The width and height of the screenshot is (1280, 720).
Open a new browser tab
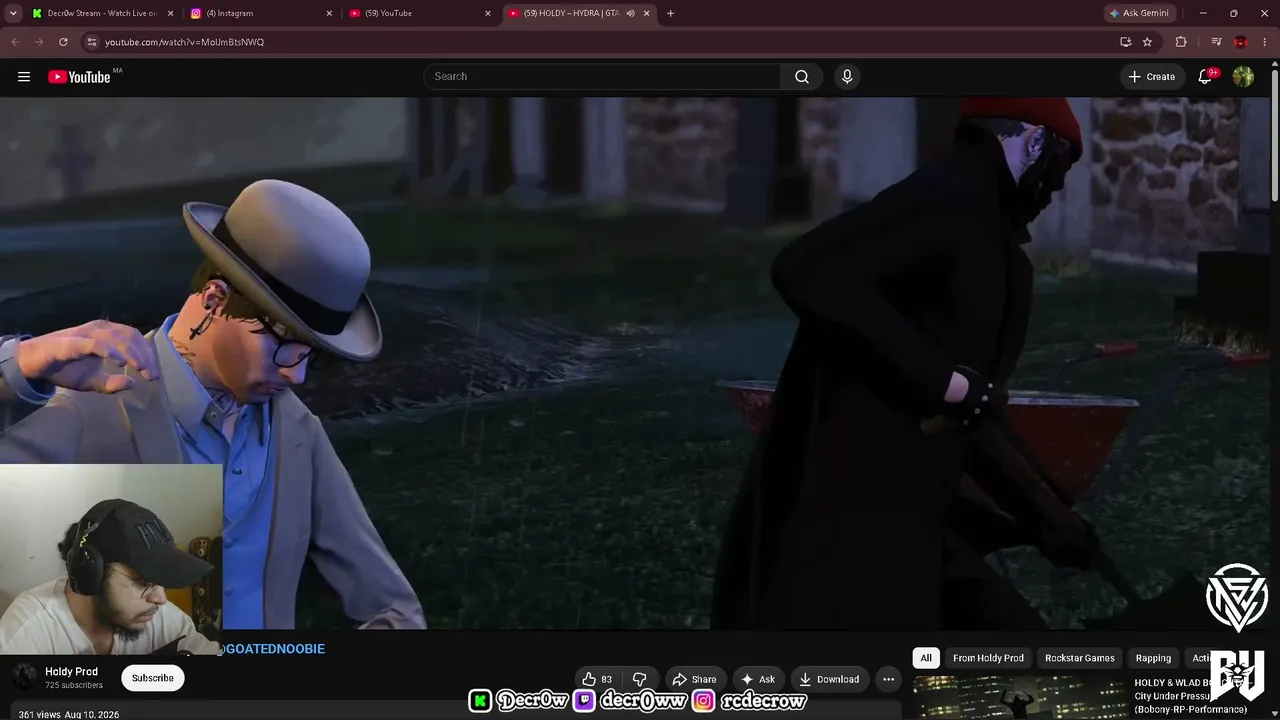(670, 13)
